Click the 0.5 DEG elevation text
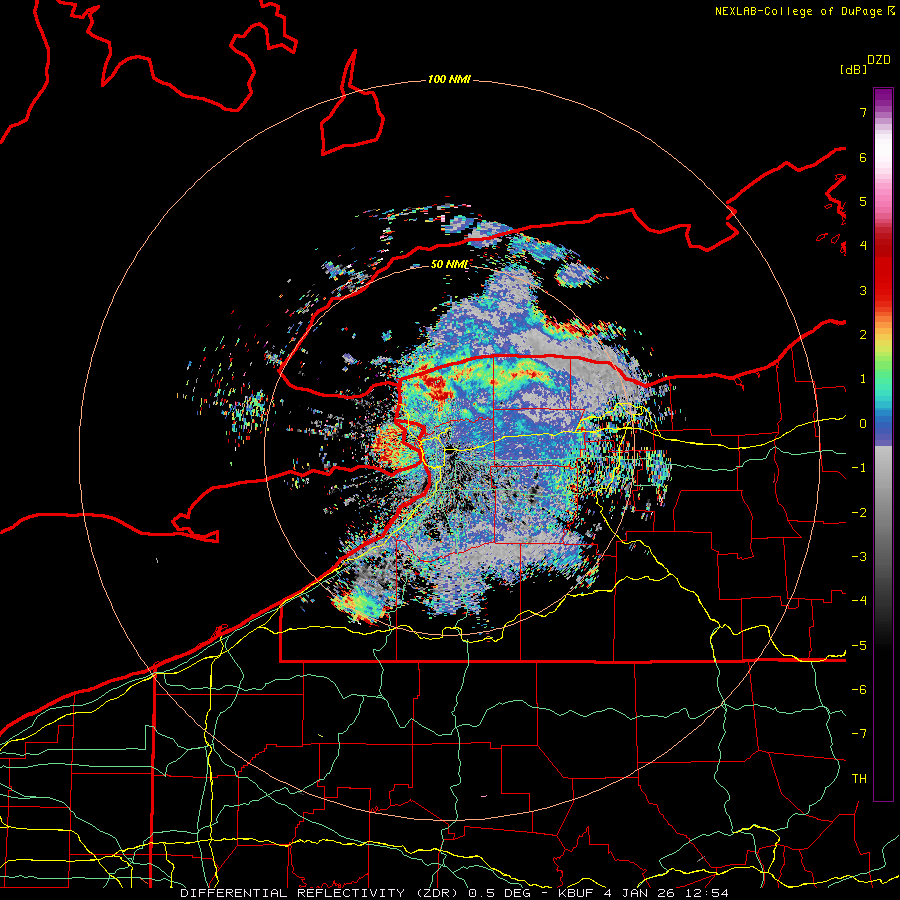This screenshot has width=900, height=900. (499, 893)
